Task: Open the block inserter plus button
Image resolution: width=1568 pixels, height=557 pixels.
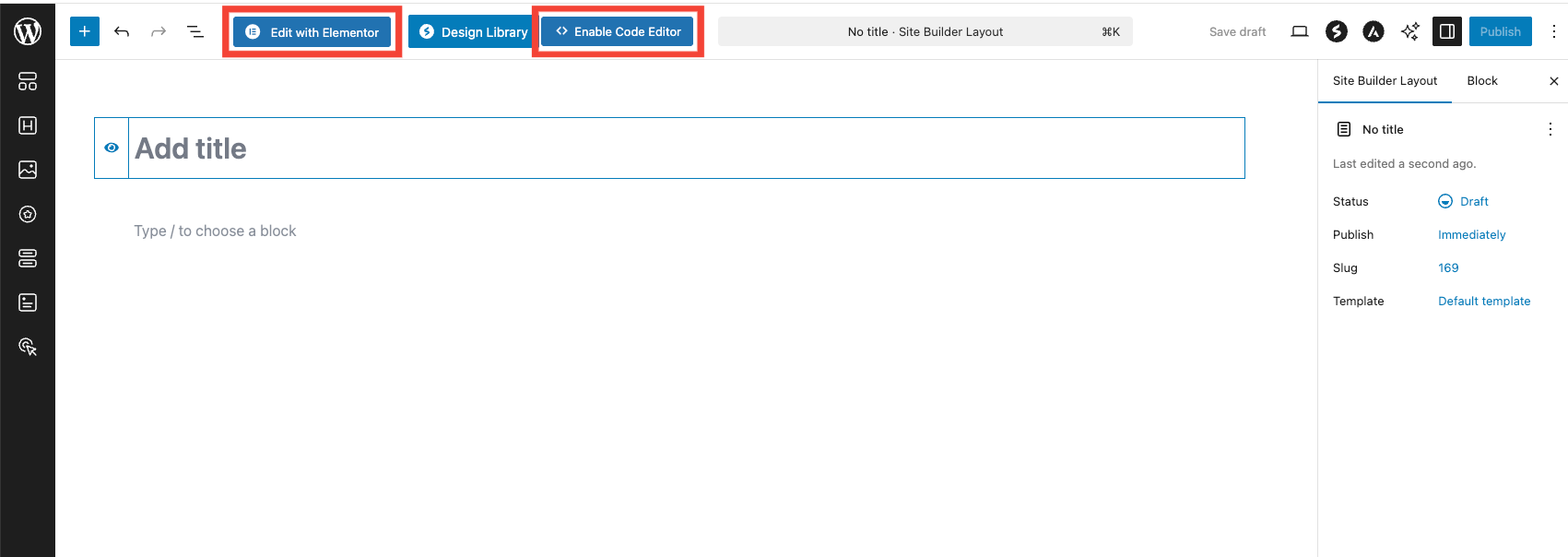Action: pyautogui.click(x=84, y=31)
